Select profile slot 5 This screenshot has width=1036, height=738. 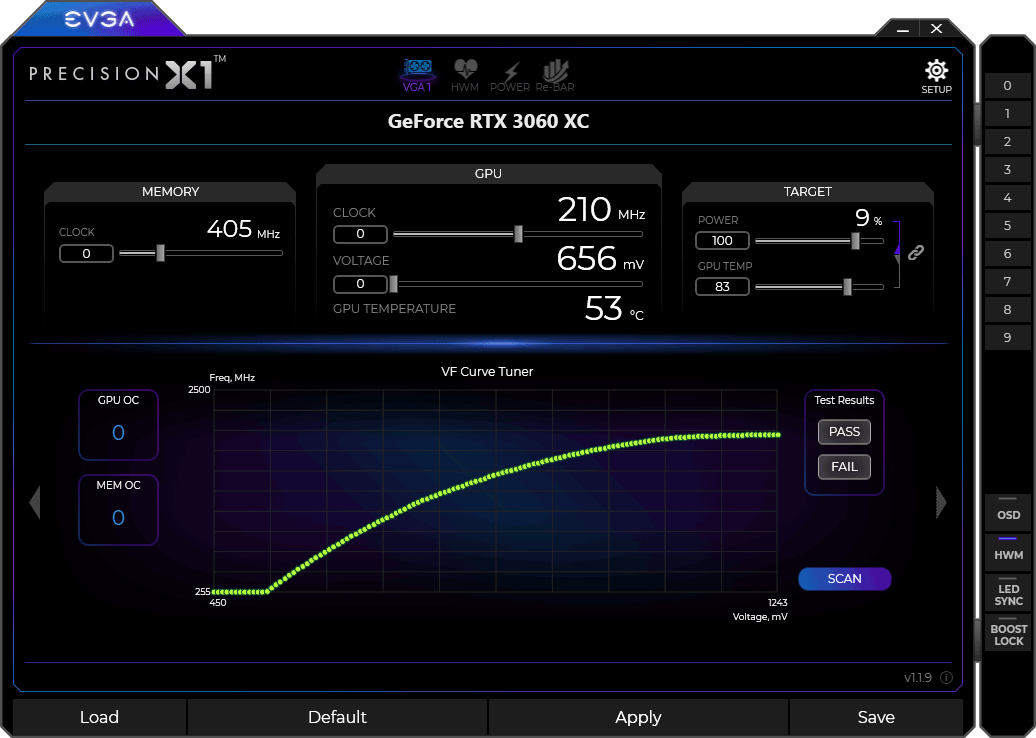(x=1008, y=225)
